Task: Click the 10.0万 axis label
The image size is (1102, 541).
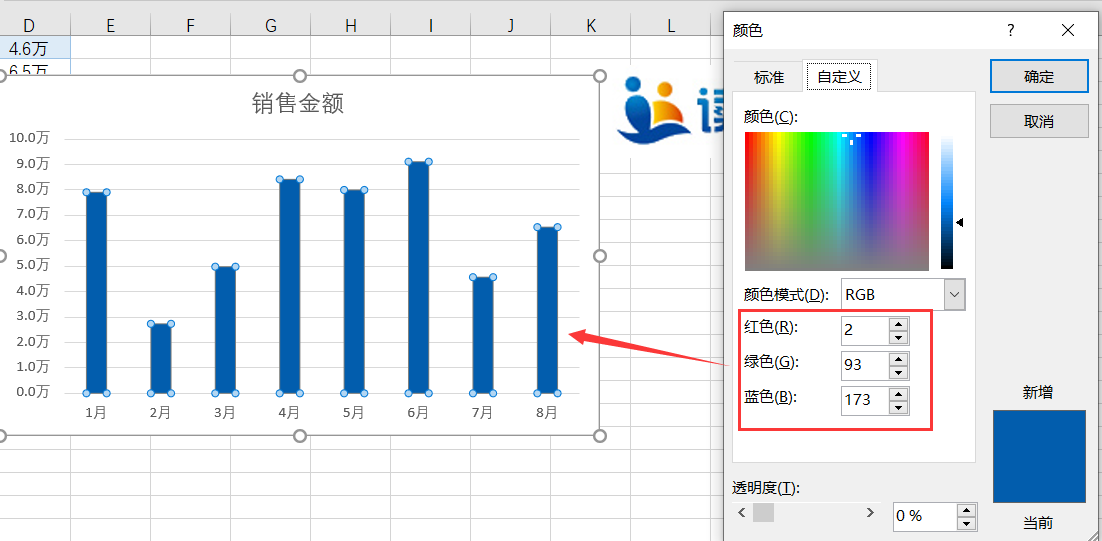Action: click(x=30, y=138)
